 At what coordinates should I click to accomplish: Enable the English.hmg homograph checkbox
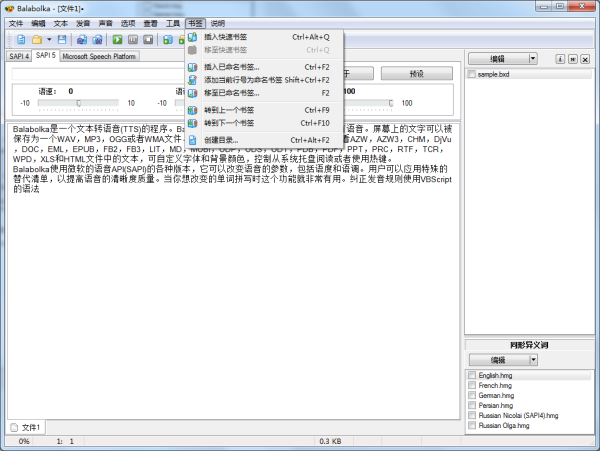click(x=472, y=375)
